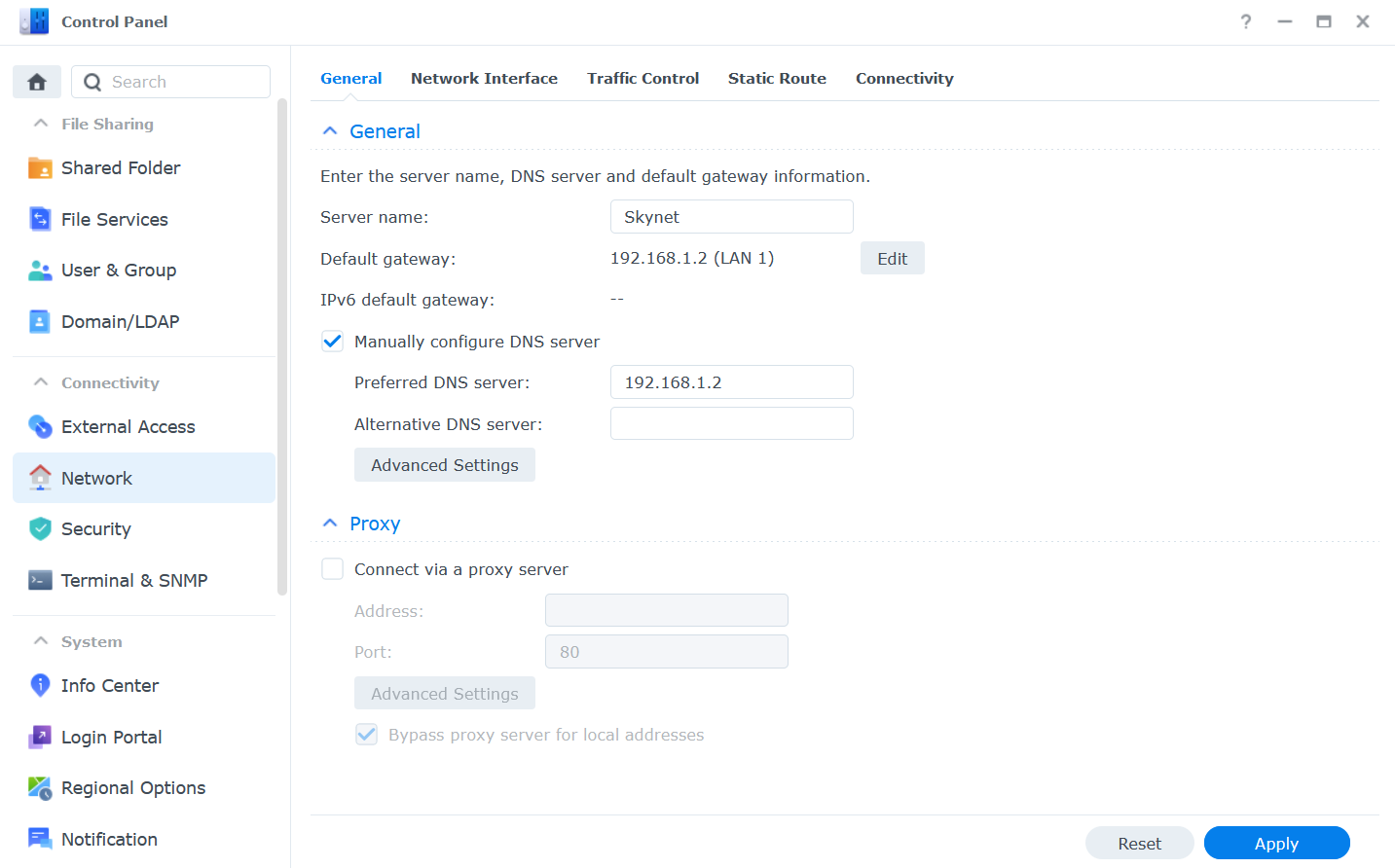Switch to the Network Interface tab

click(484, 78)
